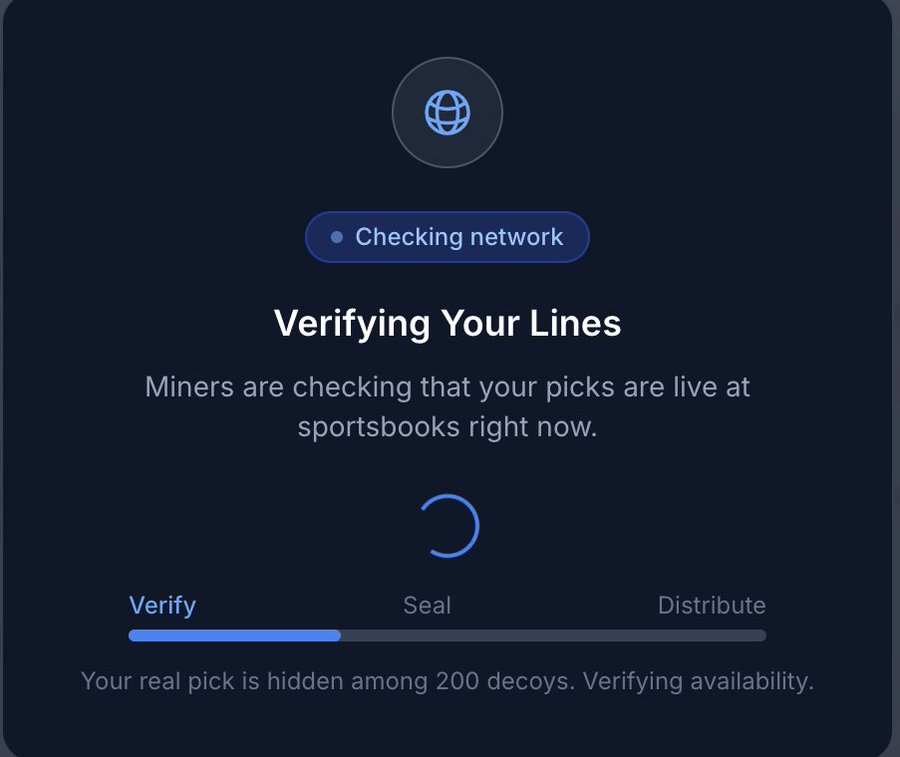The width and height of the screenshot is (900, 757).
Task: Click the filled blue portion of the progress bar
Action: pyautogui.click(x=235, y=635)
